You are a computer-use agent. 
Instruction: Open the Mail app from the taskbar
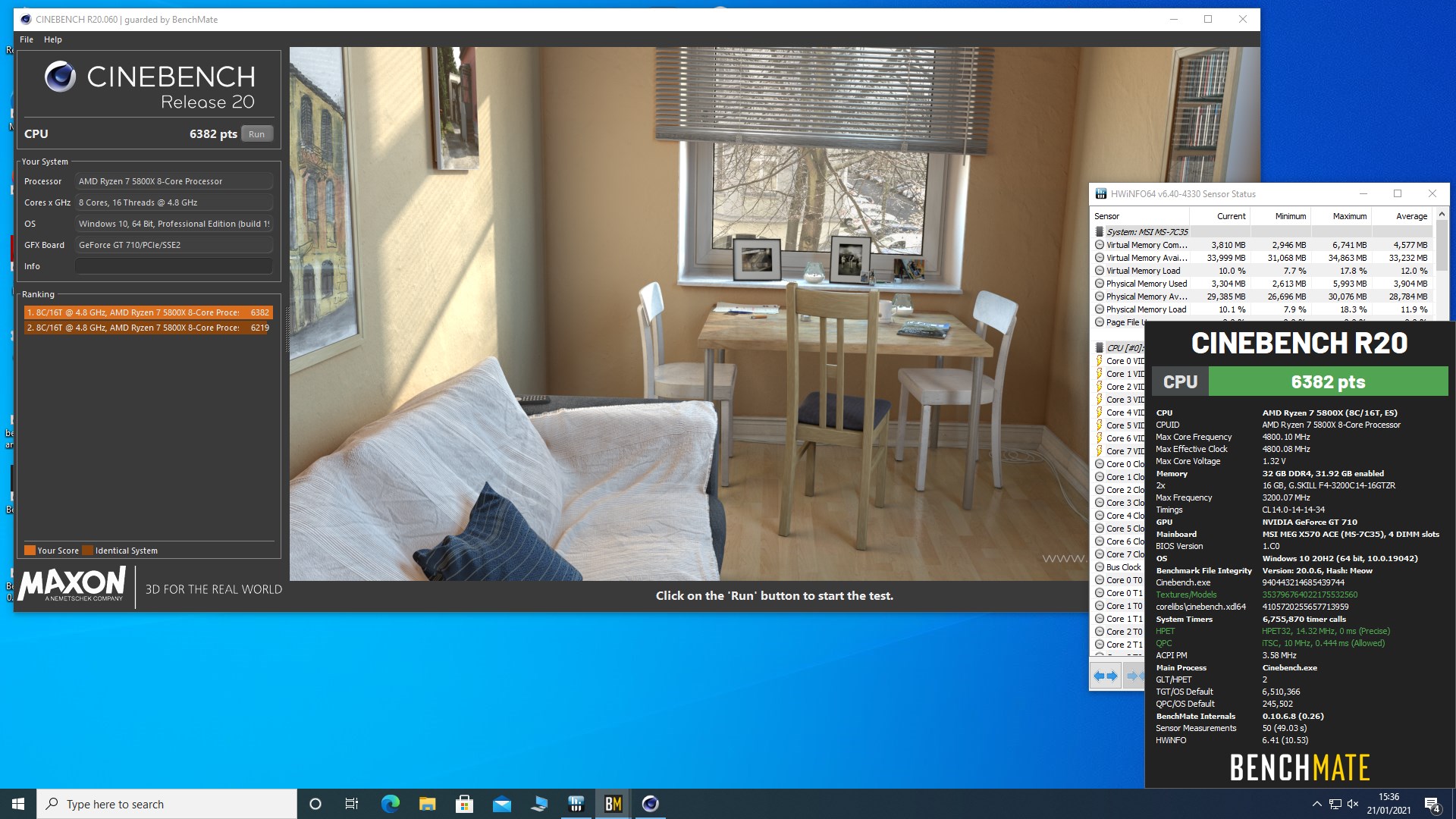(501, 804)
